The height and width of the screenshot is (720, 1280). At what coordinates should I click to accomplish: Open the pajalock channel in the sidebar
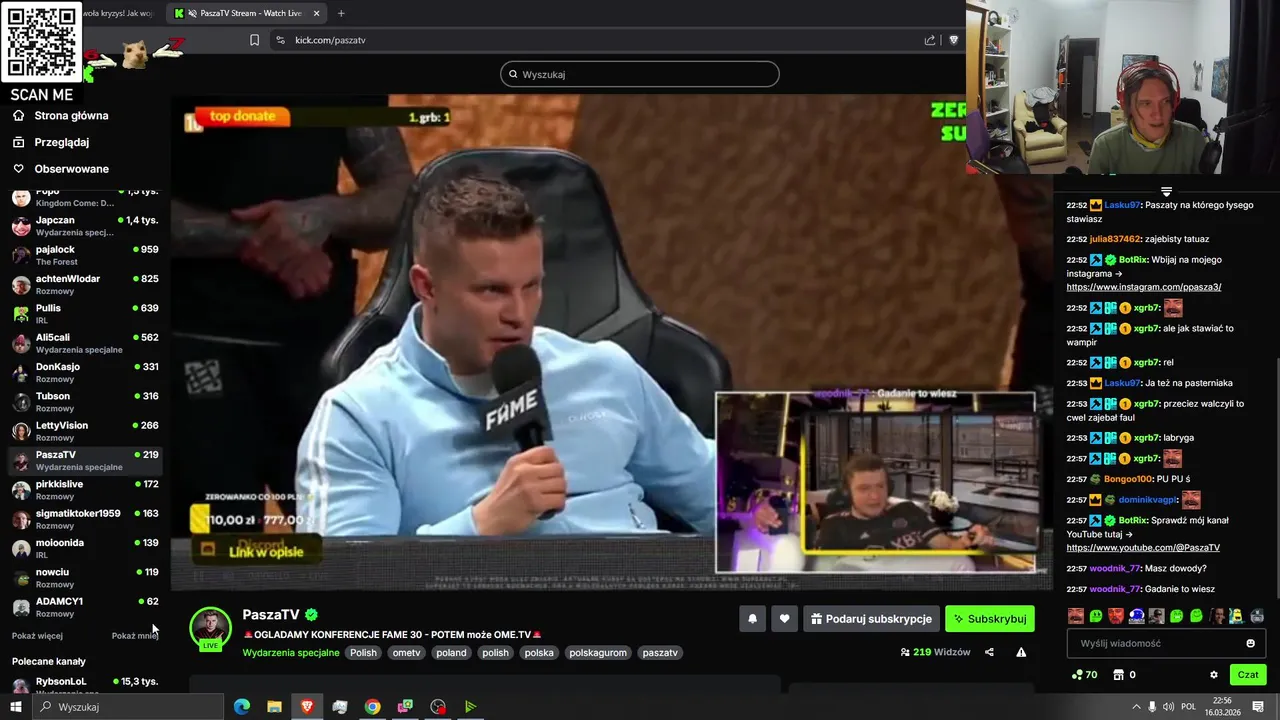tap(84, 255)
